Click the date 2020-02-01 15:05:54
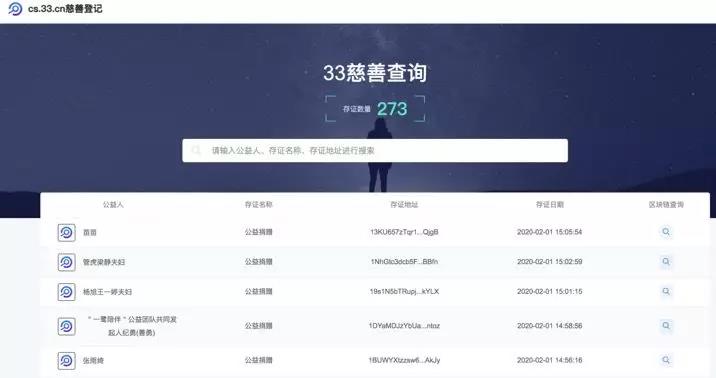Screen dimensions: 716x378 click(x=550, y=232)
